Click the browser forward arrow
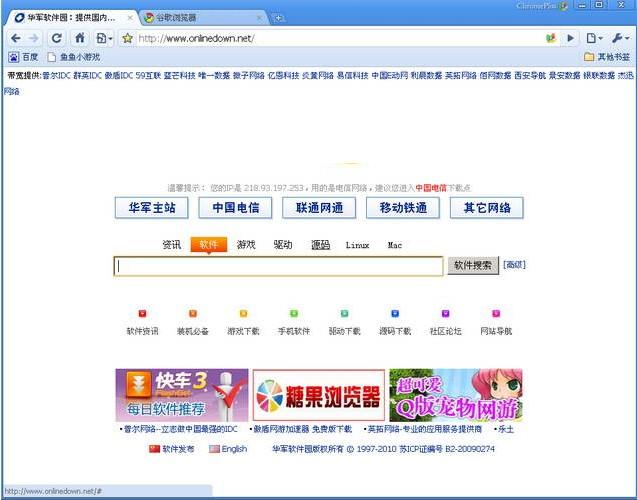The width and height of the screenshot is (637, 500). click(34, 38)
